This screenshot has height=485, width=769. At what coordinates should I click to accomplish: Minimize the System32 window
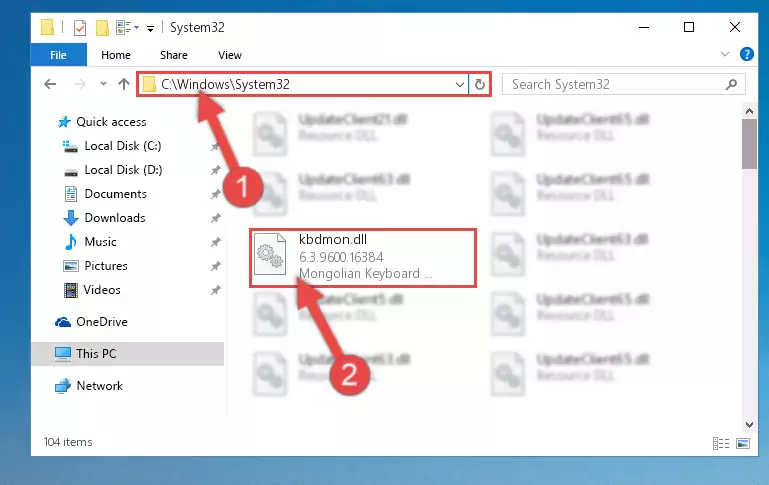click(x=644, y=27)
